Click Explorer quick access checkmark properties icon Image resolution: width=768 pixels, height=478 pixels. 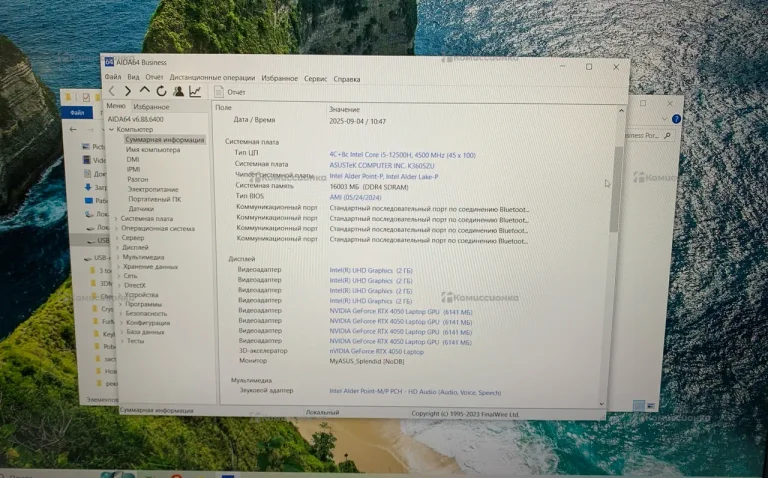pos(86,97)
